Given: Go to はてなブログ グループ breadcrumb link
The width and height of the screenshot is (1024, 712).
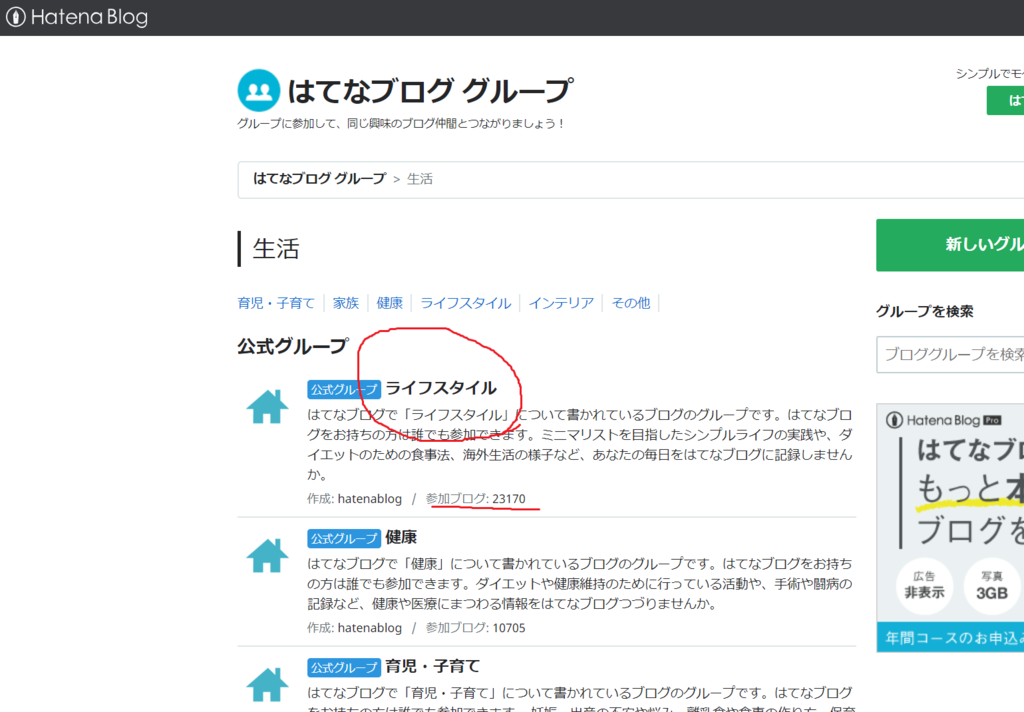Looking at the screenshot, I should tap(319, 178).
